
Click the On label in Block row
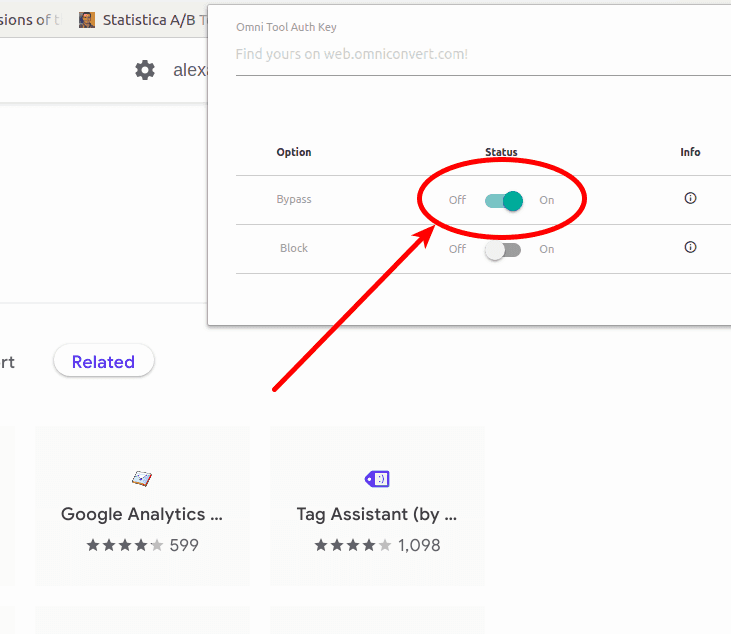tap(546, 249)
